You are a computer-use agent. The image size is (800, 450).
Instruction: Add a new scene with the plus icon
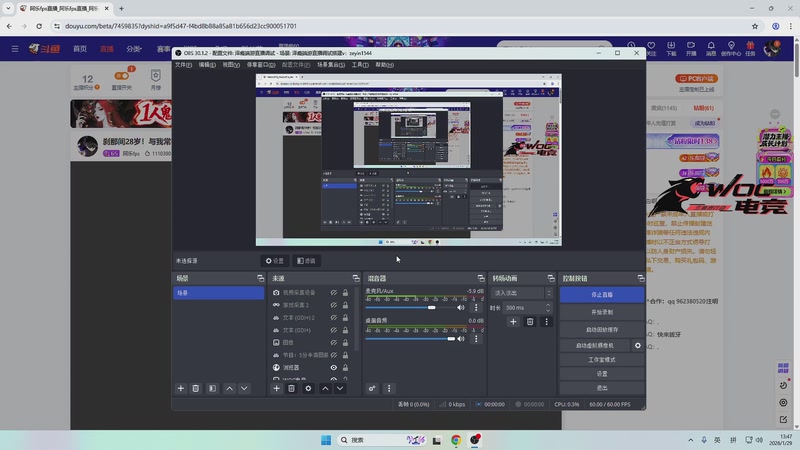pyautogui.click(x=181, y=388)
